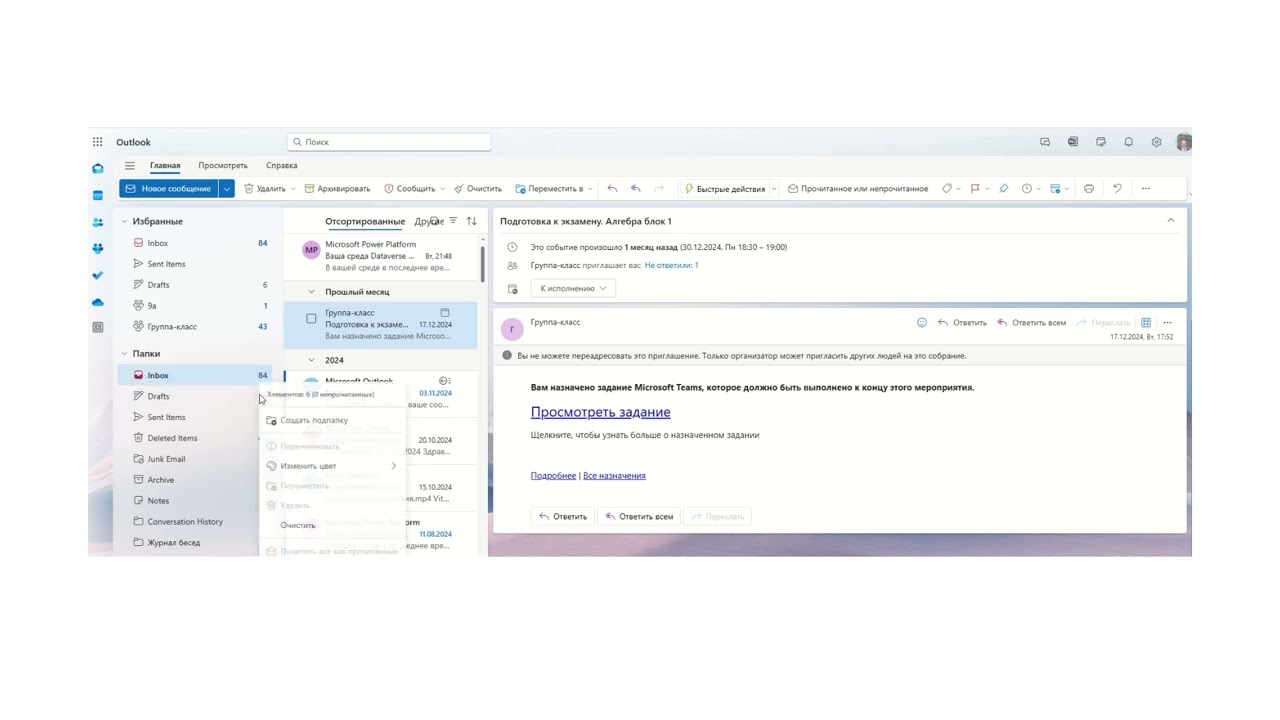1280x720 pixels.
Task: Open the message list filter icon
Action: (453, 221)
